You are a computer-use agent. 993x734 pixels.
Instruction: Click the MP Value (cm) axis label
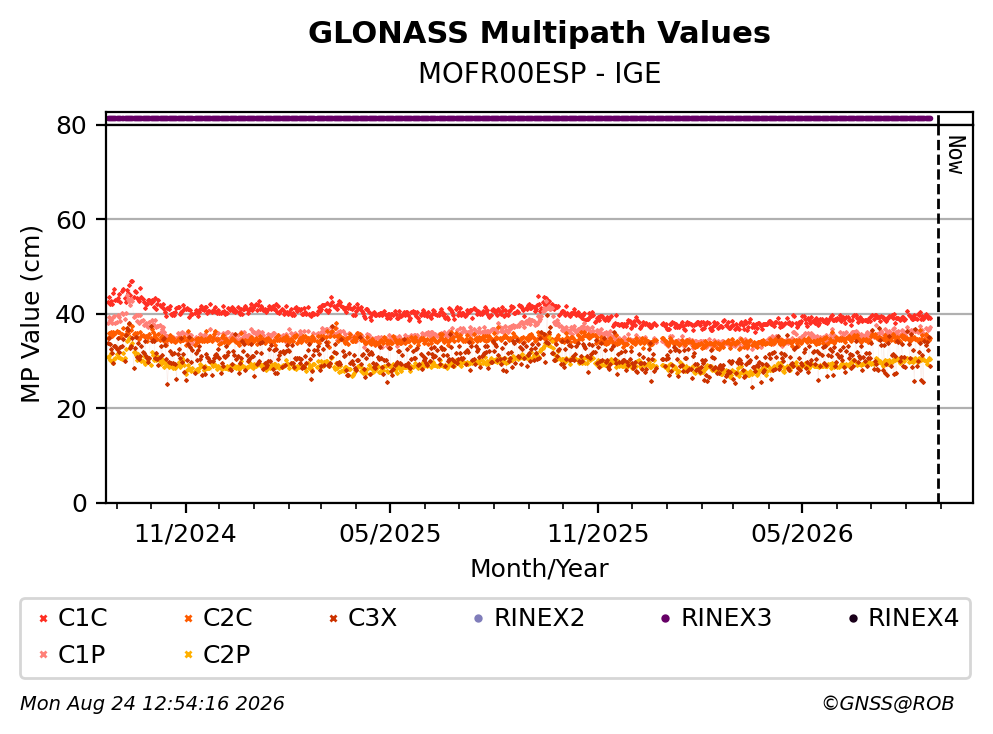(30, 314)
